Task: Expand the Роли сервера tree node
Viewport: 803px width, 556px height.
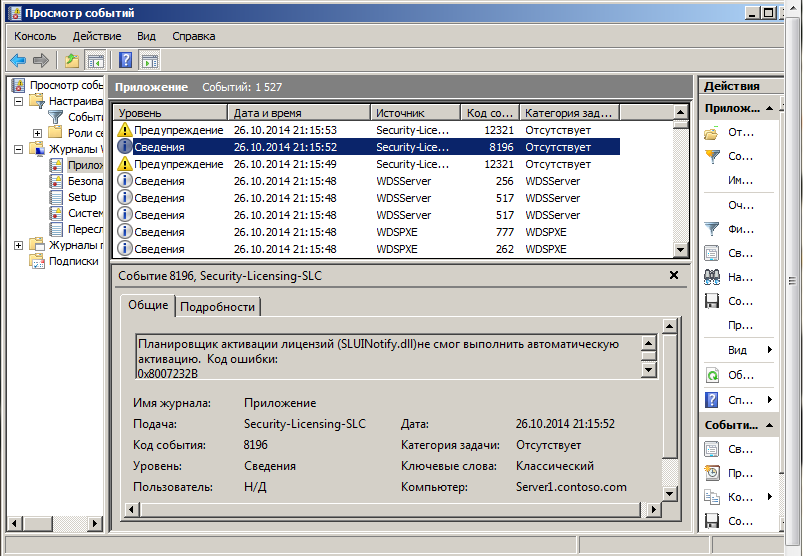Action: [37, 133]
